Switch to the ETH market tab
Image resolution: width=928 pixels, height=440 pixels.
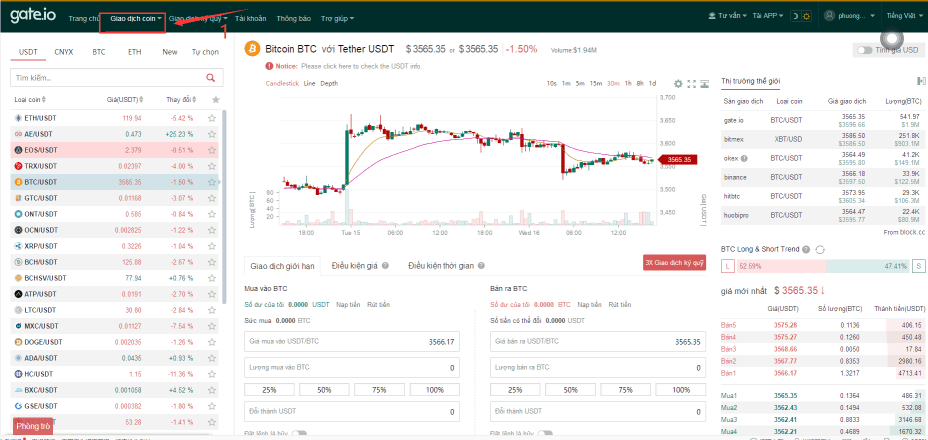point(134,52)
